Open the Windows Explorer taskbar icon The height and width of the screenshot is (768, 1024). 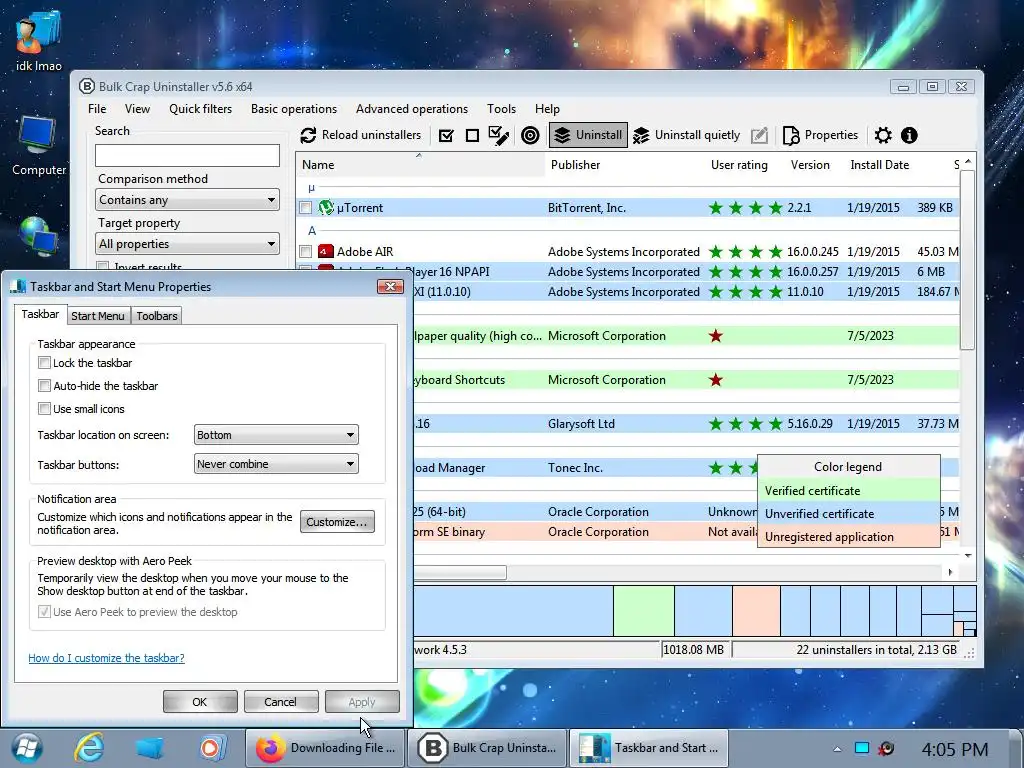pos(150,748)
